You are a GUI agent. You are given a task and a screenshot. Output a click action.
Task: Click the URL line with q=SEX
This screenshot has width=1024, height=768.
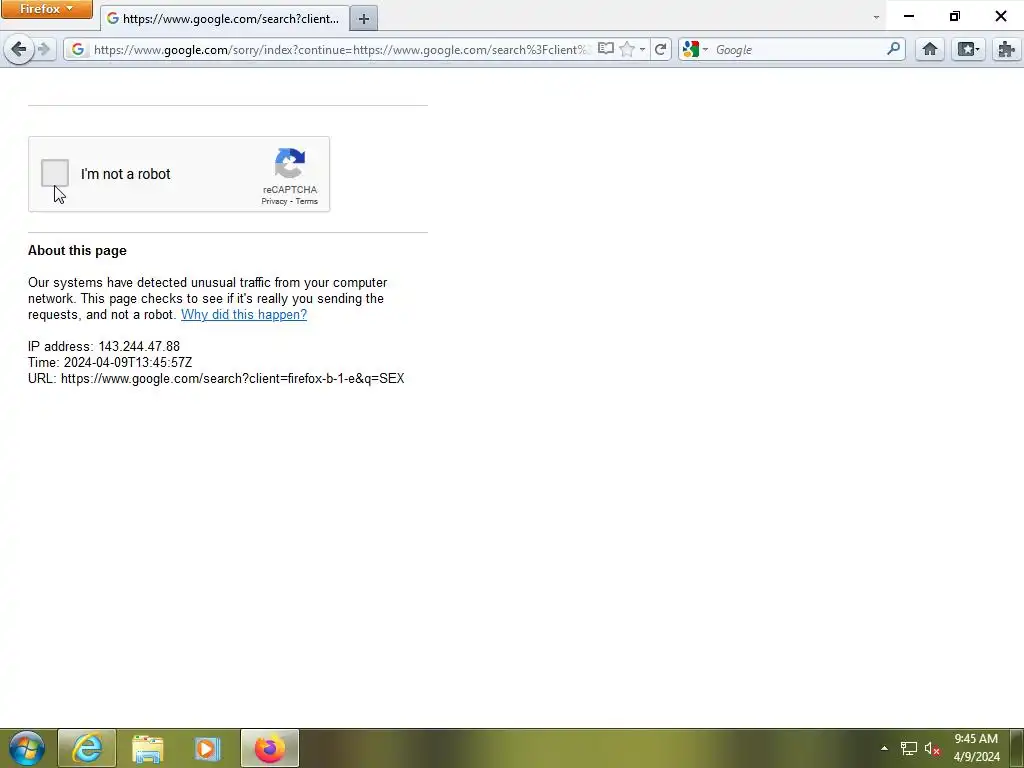[216, 378]
